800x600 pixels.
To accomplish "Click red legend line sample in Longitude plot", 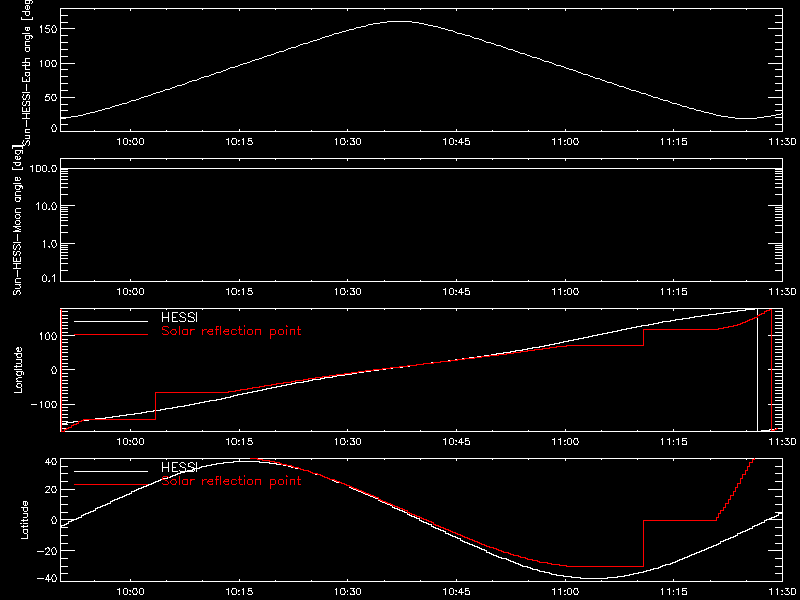I will (x=111, y=335).
